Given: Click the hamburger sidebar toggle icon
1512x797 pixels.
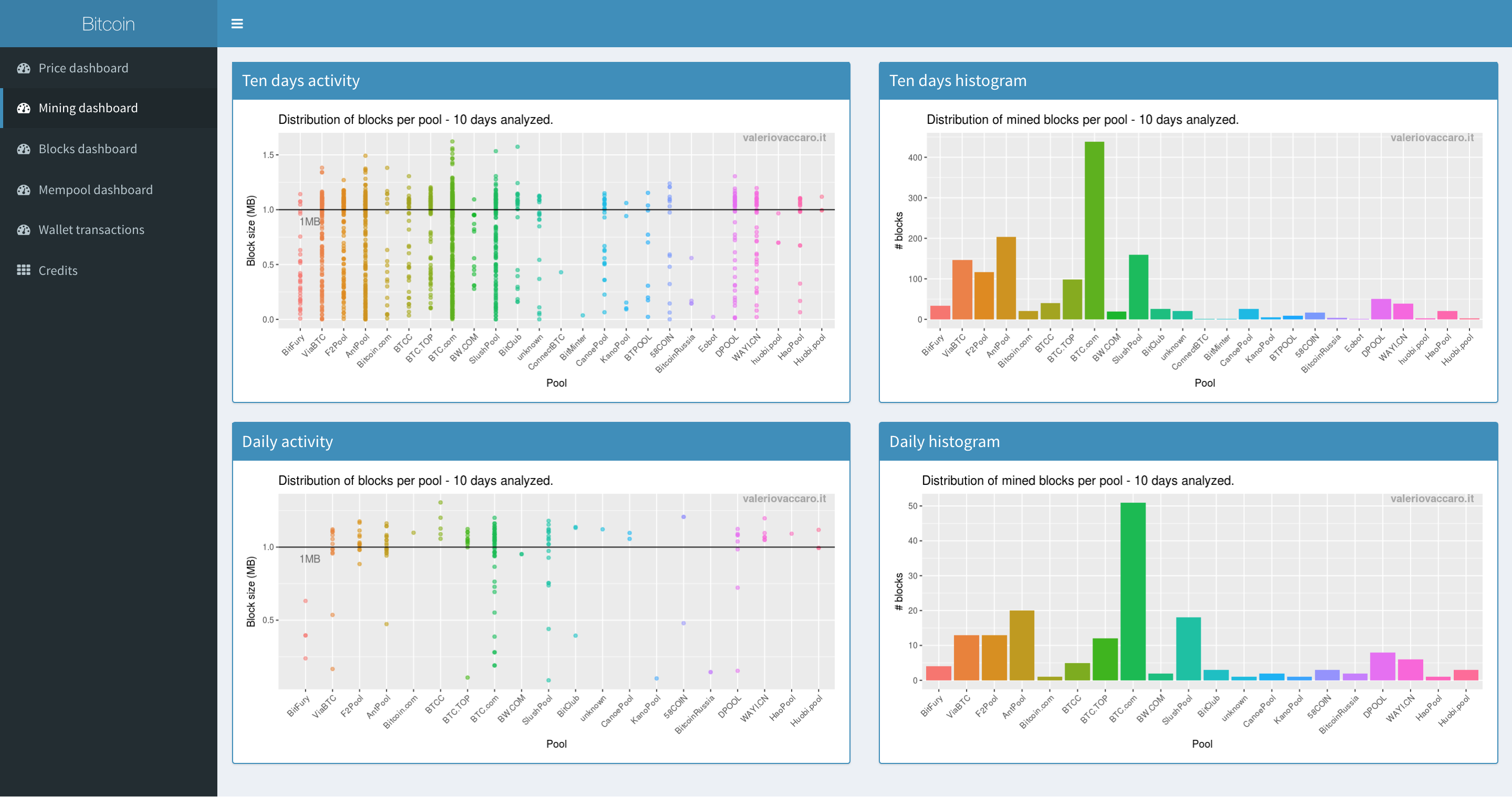Looking at the screenshot, I should point(237,24).
